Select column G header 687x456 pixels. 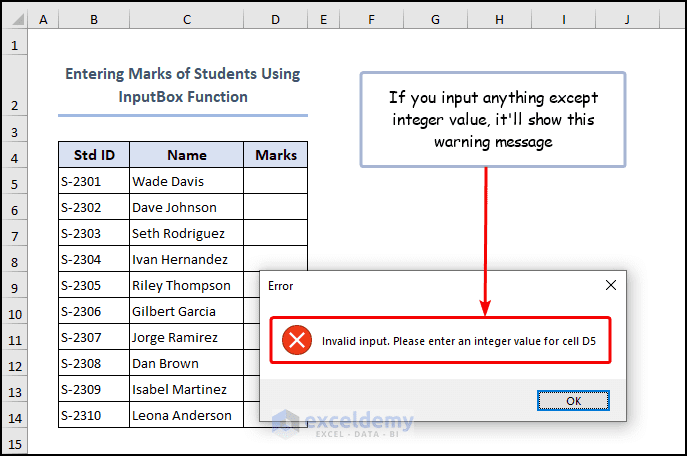tap(435, 19)
